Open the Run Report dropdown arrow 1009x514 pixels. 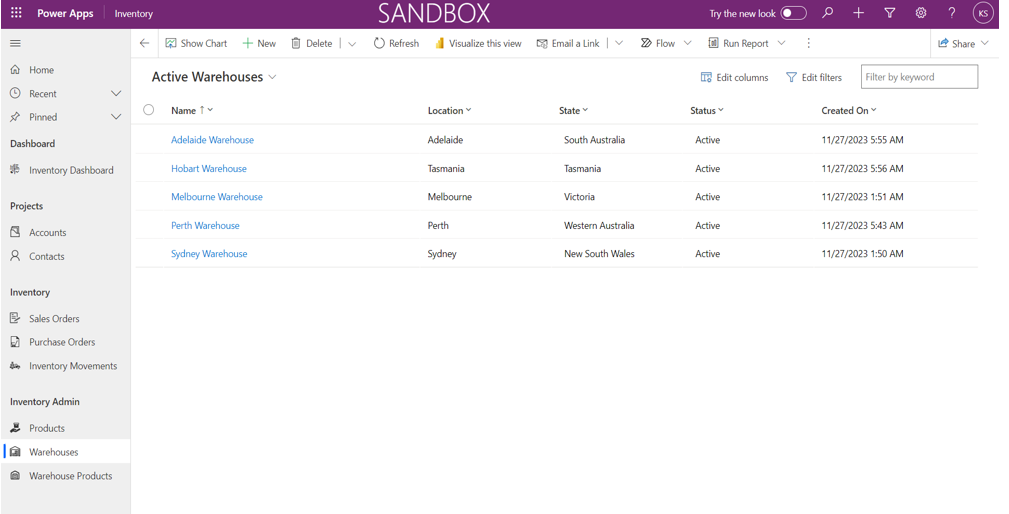coord(782,43)
